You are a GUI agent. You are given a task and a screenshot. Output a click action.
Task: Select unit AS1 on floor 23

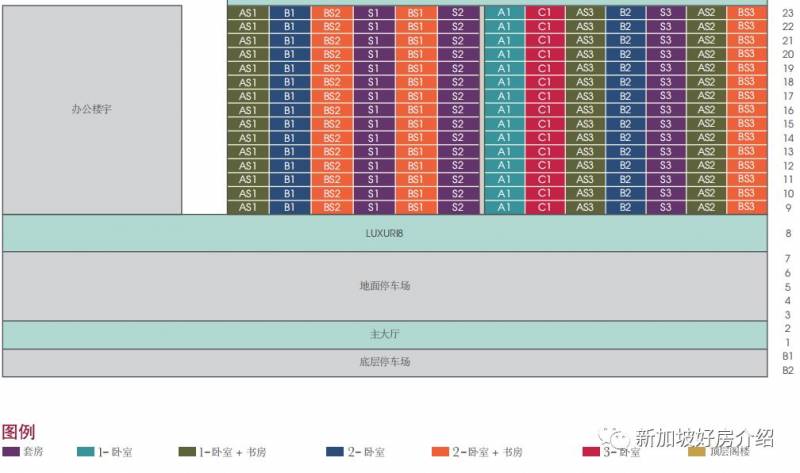point(248,13)
